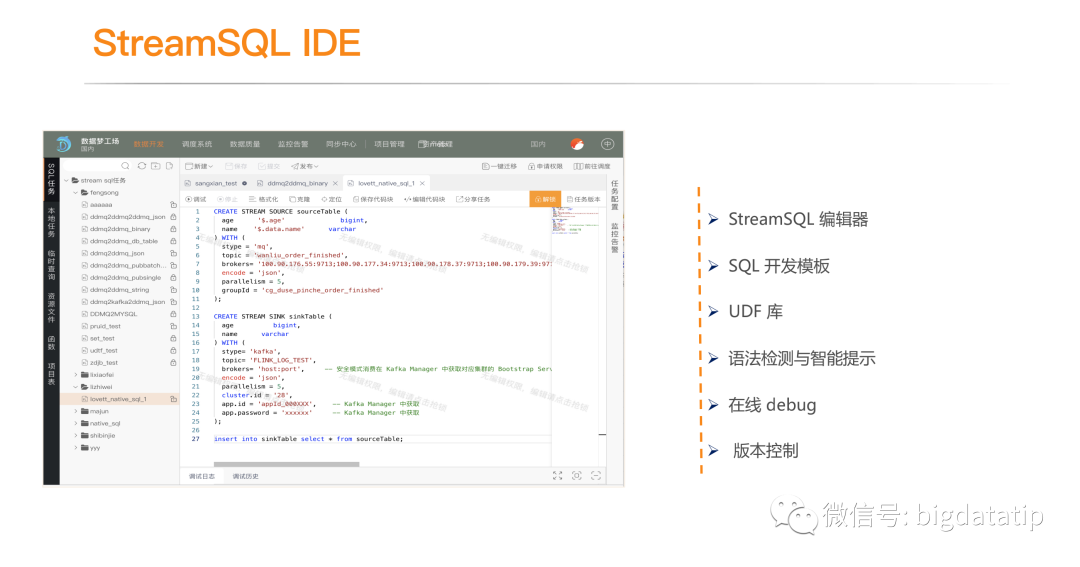Click the orange 解锁 unlock button
The width and height of the screenshot is (1080, 567).
click(x=545, y=199)
